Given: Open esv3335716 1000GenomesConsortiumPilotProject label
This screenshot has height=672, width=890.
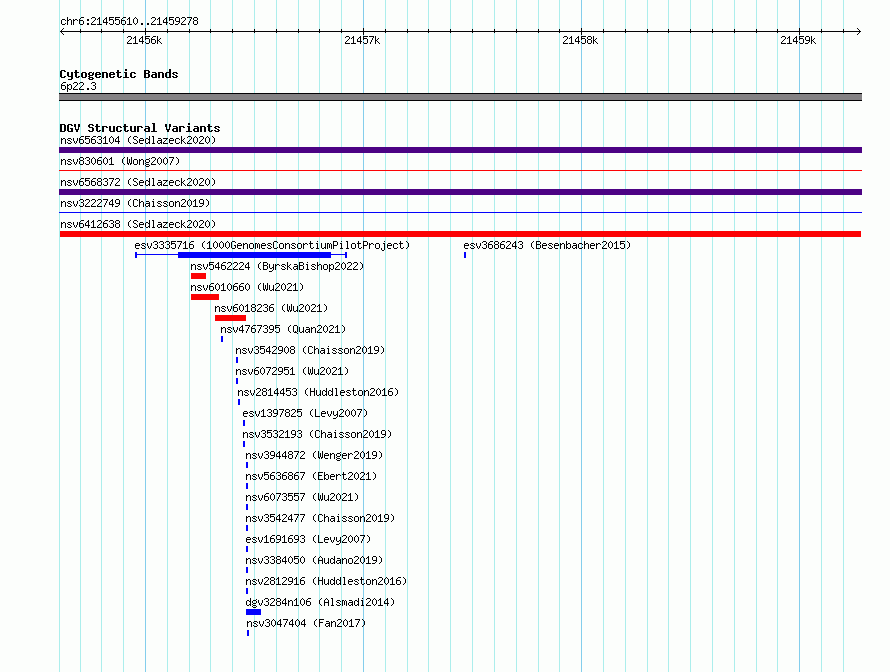Looking at the screenshot, I should (x=272, y=245).
